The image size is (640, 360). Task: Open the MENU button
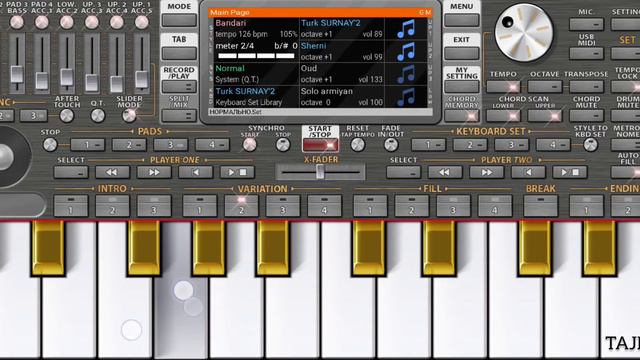462,20
